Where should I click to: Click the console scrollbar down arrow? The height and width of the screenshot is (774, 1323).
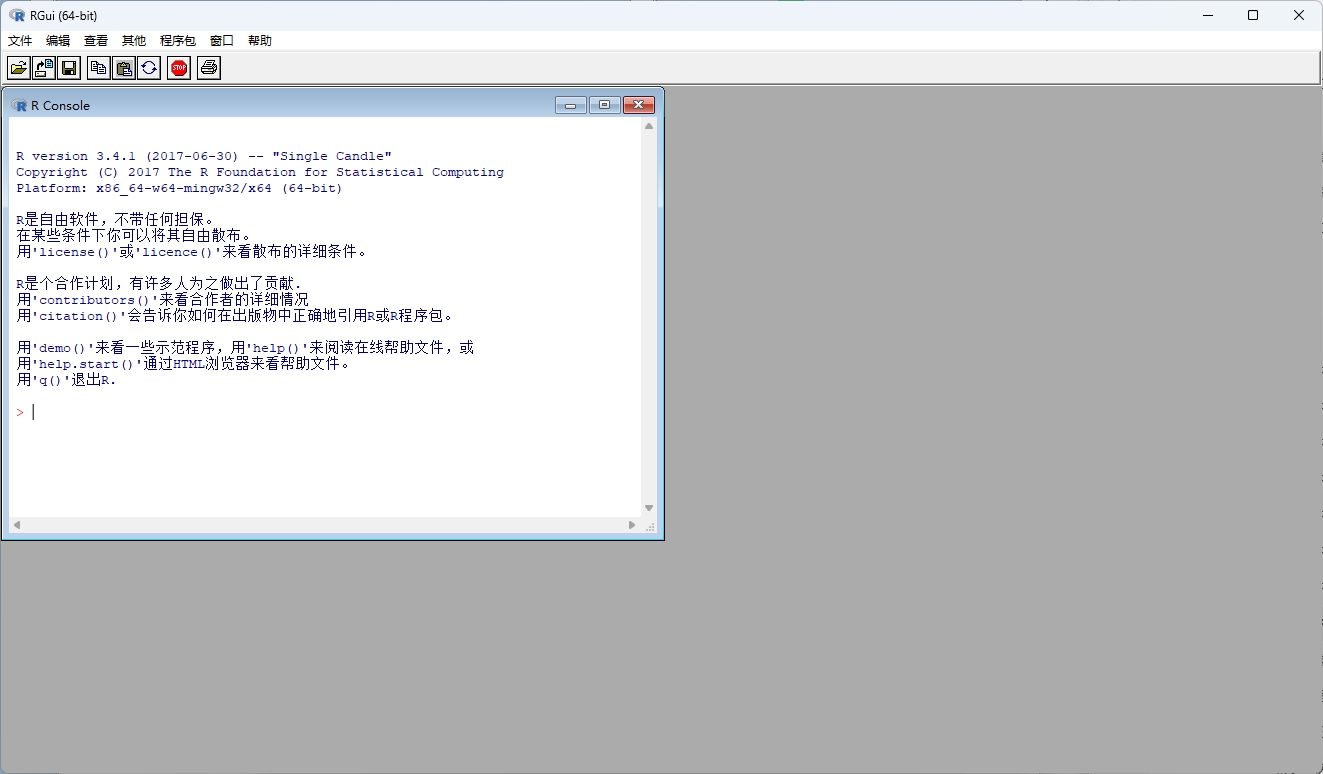coord(649,508)
